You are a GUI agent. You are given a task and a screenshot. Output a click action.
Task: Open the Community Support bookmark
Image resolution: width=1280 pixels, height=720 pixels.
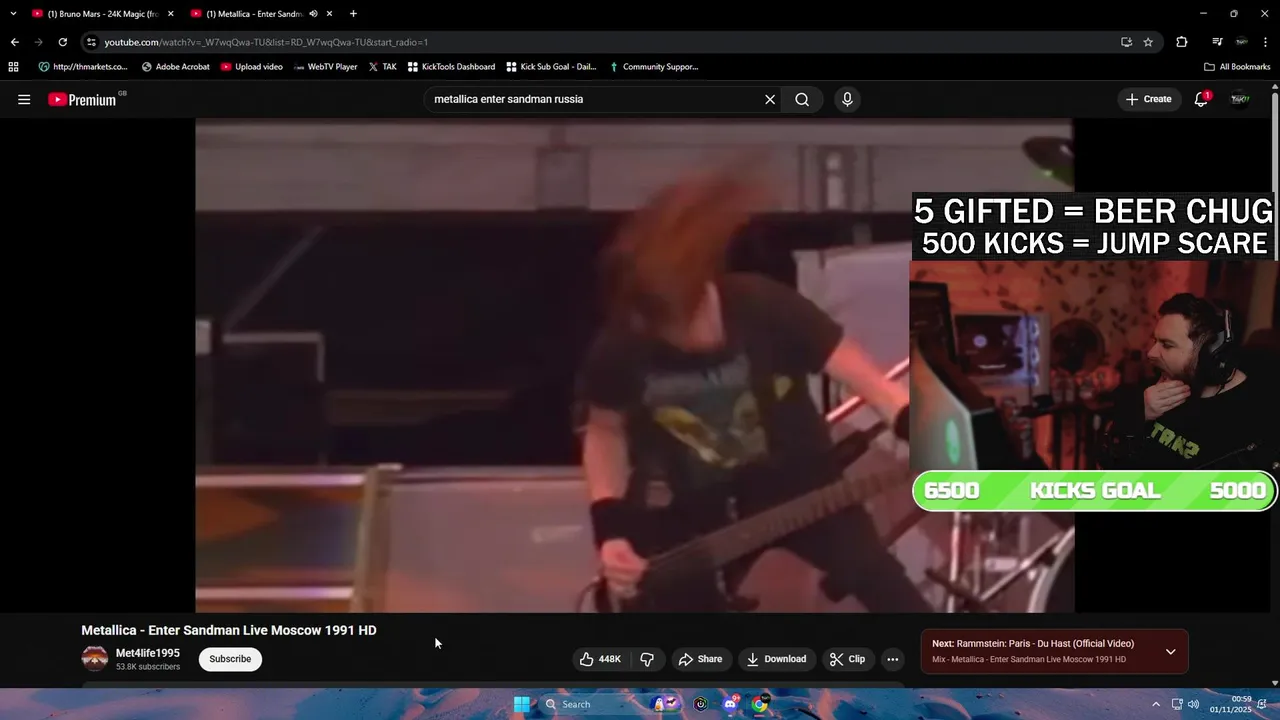point(653,67)
